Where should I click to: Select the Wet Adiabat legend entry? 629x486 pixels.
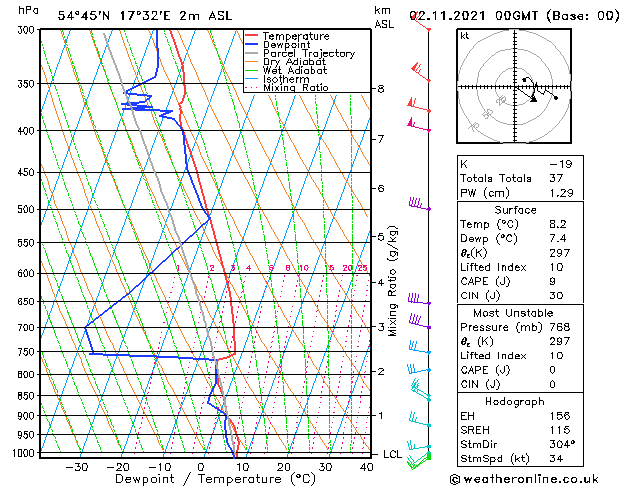point(295,71)
